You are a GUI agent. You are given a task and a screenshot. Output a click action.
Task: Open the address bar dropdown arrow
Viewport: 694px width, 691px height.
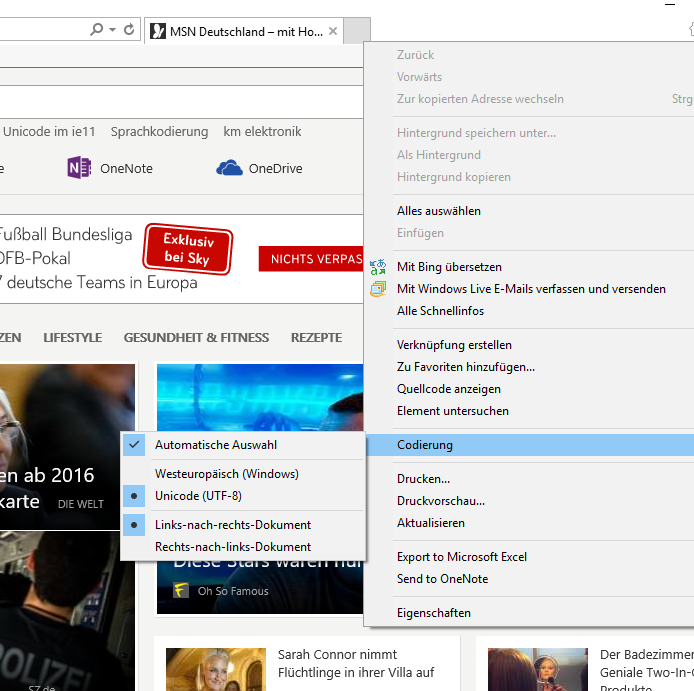click(112, 30)
